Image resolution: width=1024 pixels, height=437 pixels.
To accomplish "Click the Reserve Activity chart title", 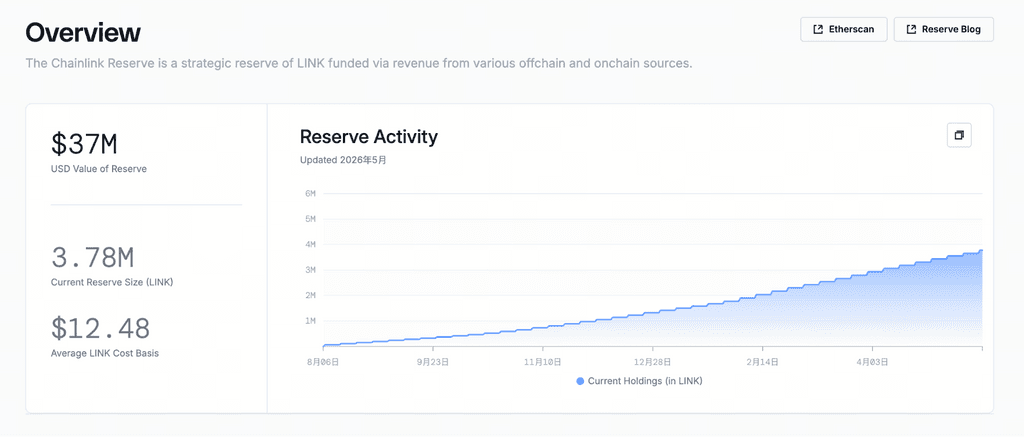I will tap(368, 137).
